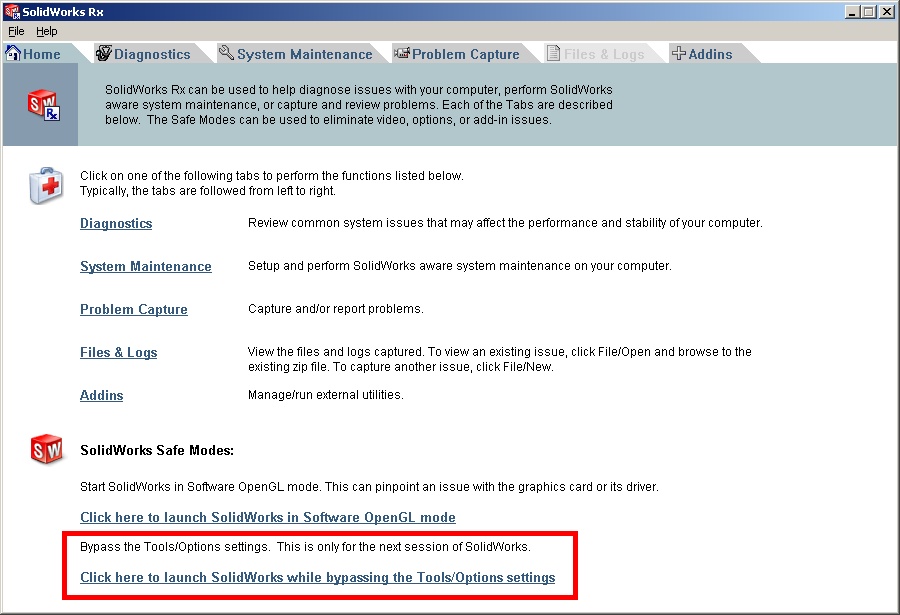Viewport: 900px width, 615px height.
Task: Click text starting 'Review common system issues'
Action: click(x=505, y=223)
